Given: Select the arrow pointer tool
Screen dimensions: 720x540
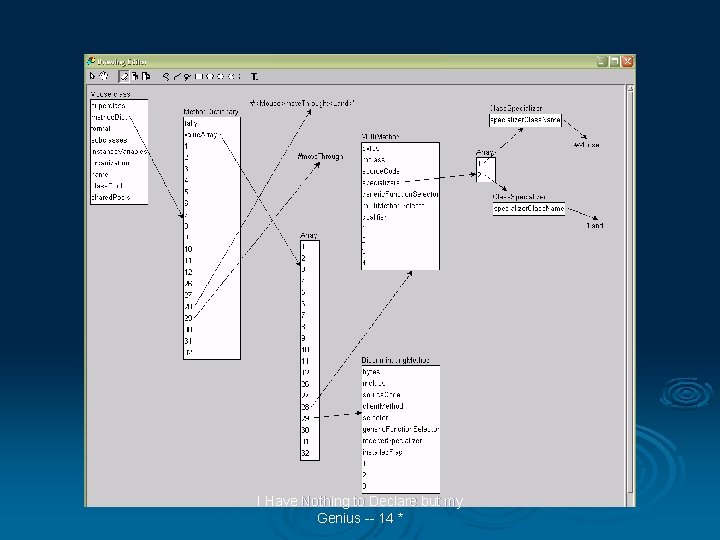Looking at the screenshot, I should pyautogui.click(x=92, y=76).
